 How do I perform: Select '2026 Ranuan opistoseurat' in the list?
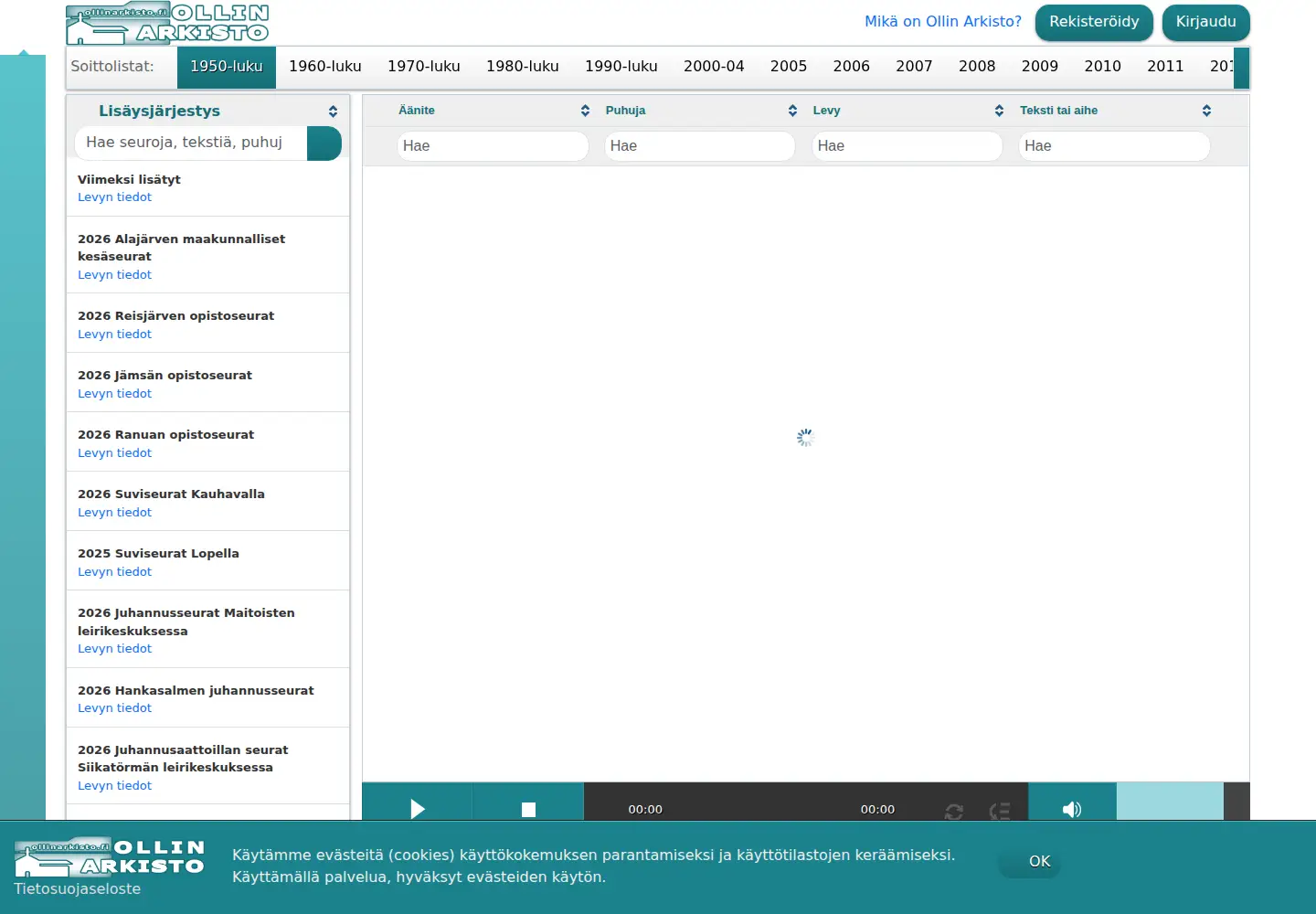[x=165, y=434]
